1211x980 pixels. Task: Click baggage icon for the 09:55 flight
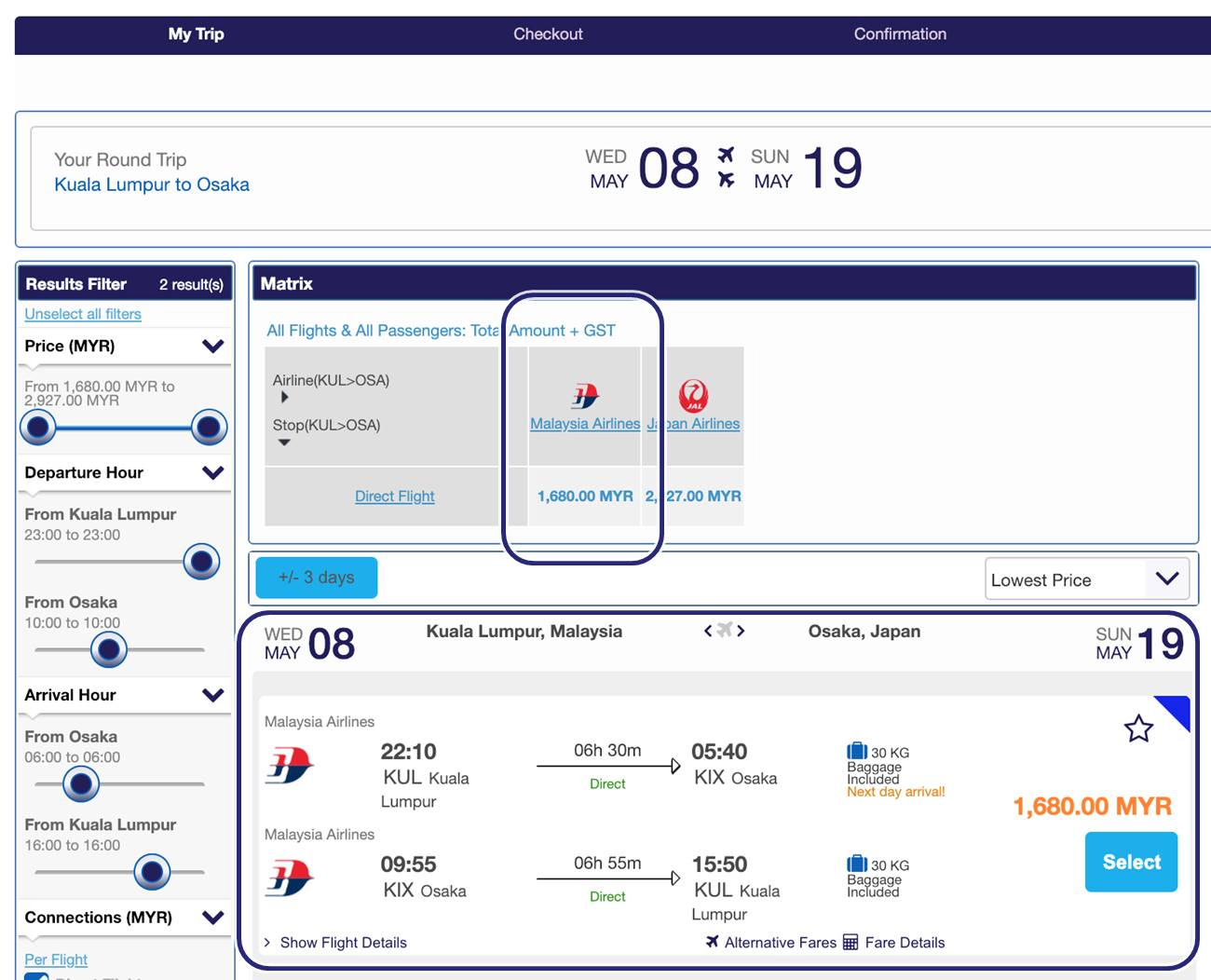(x=857, y=864)
